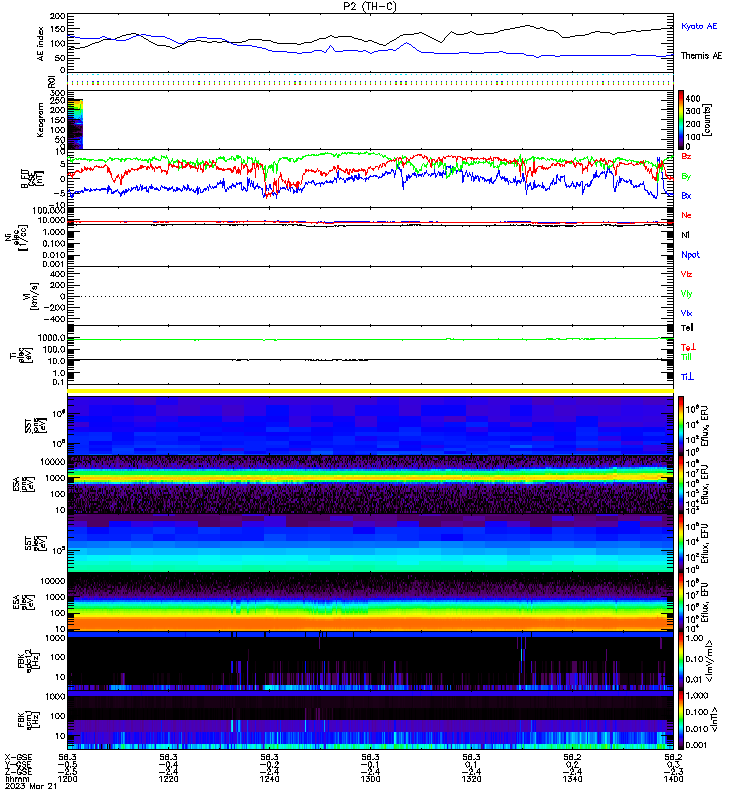
Task: Click the red Viz velocity legend label
Action: (x=686, y=274)
